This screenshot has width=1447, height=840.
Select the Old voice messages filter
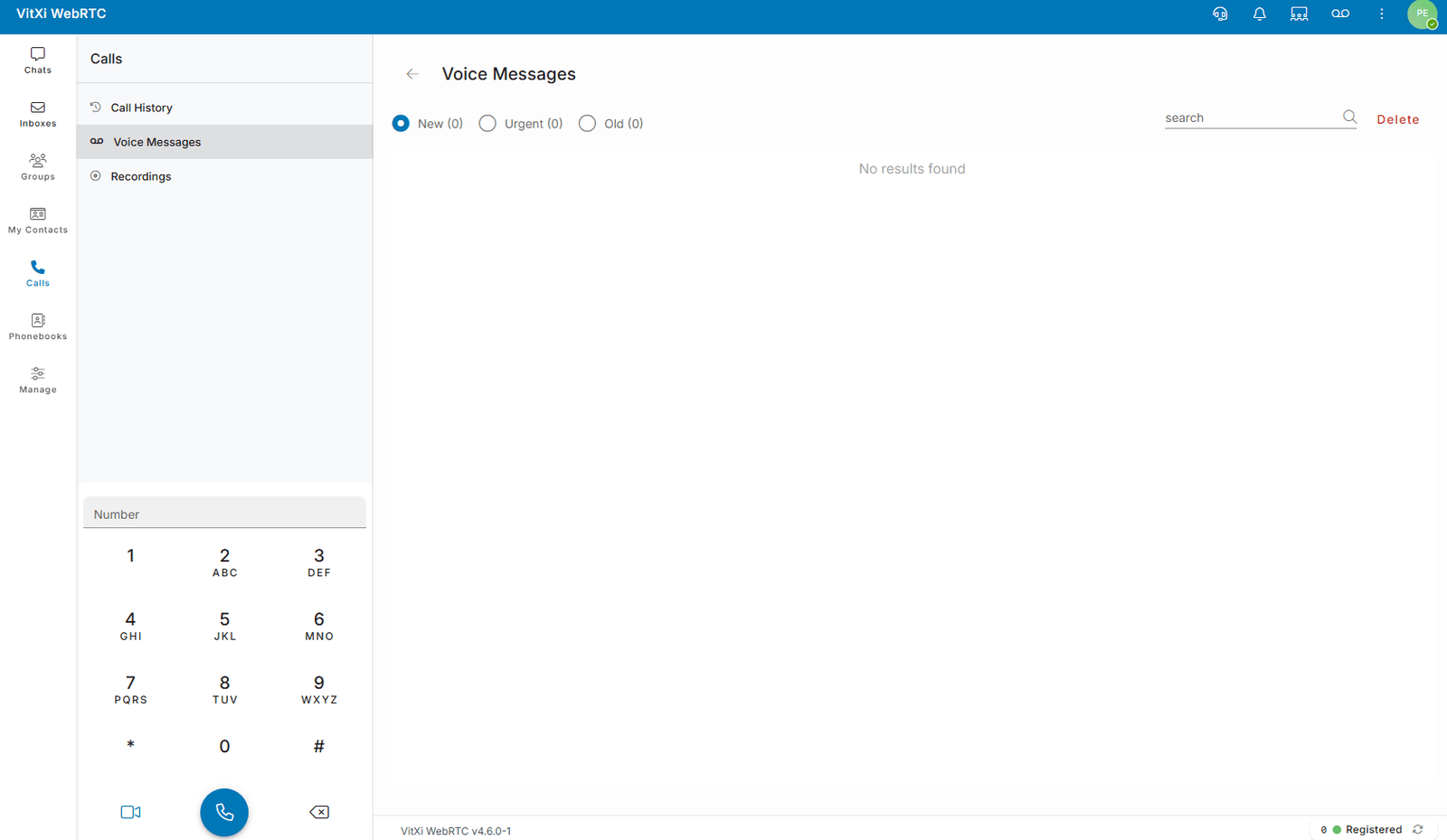[x=587, y=123]
